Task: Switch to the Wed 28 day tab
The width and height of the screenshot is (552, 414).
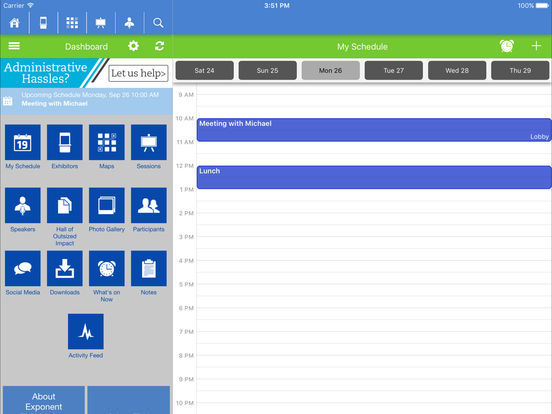Action: (457, 70)
